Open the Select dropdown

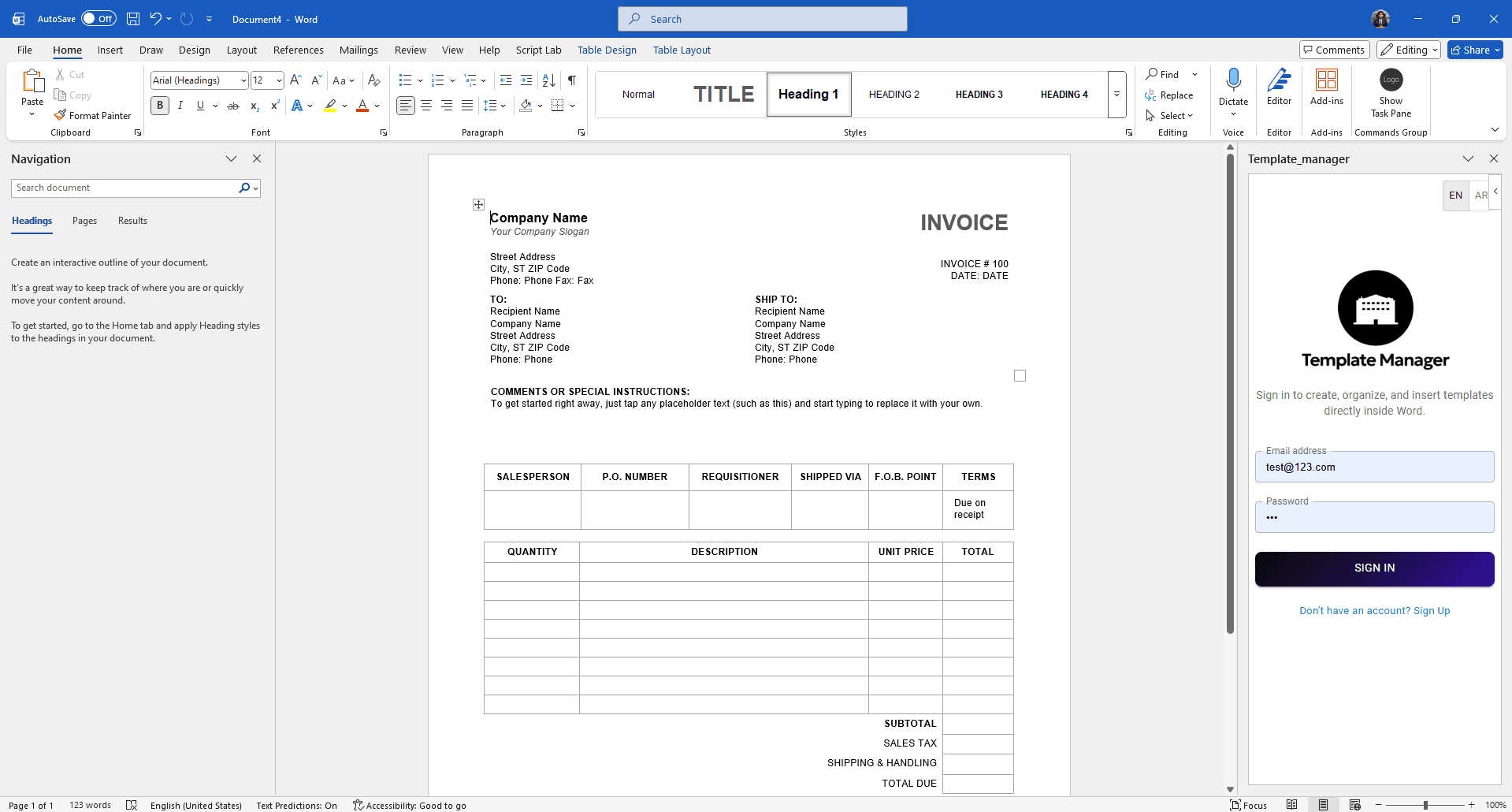(x=1170, y=115)
